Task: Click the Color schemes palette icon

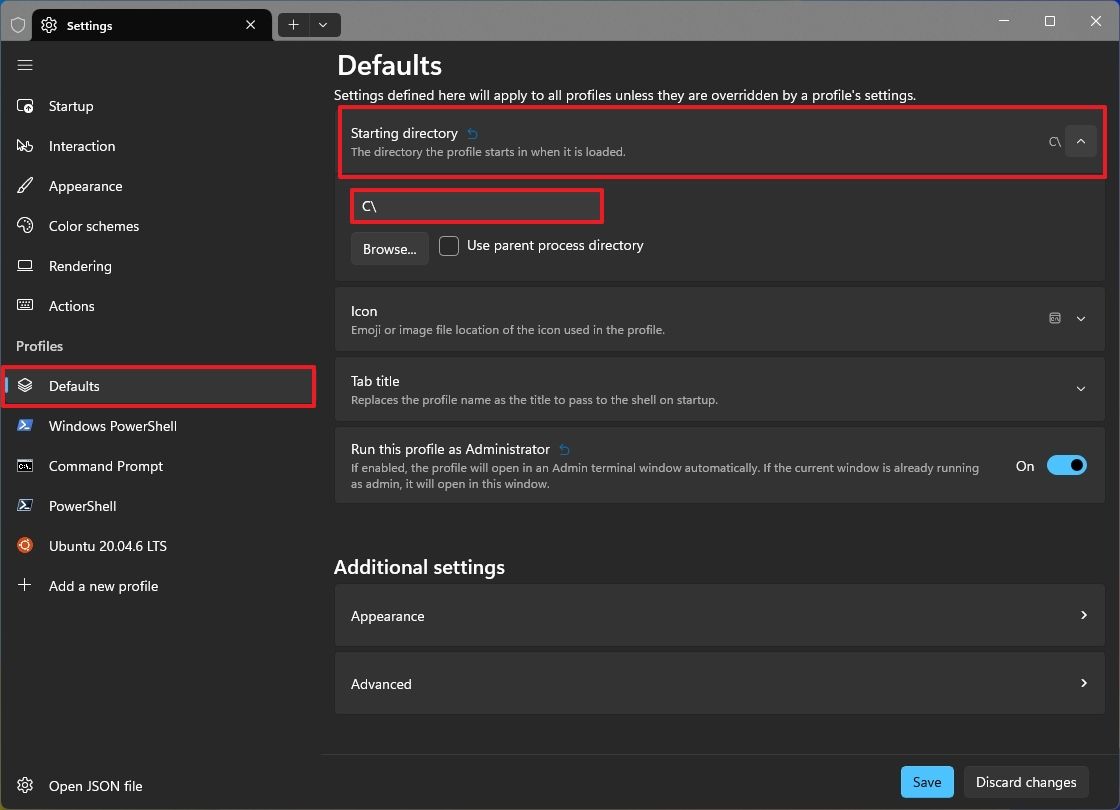Action: point(24,226)
